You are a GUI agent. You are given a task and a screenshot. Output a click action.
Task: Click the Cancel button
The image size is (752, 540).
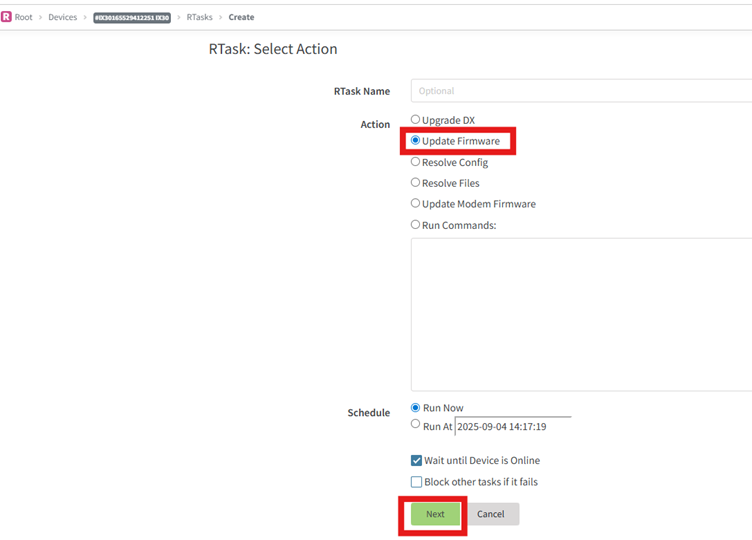(x=491, y=514)
